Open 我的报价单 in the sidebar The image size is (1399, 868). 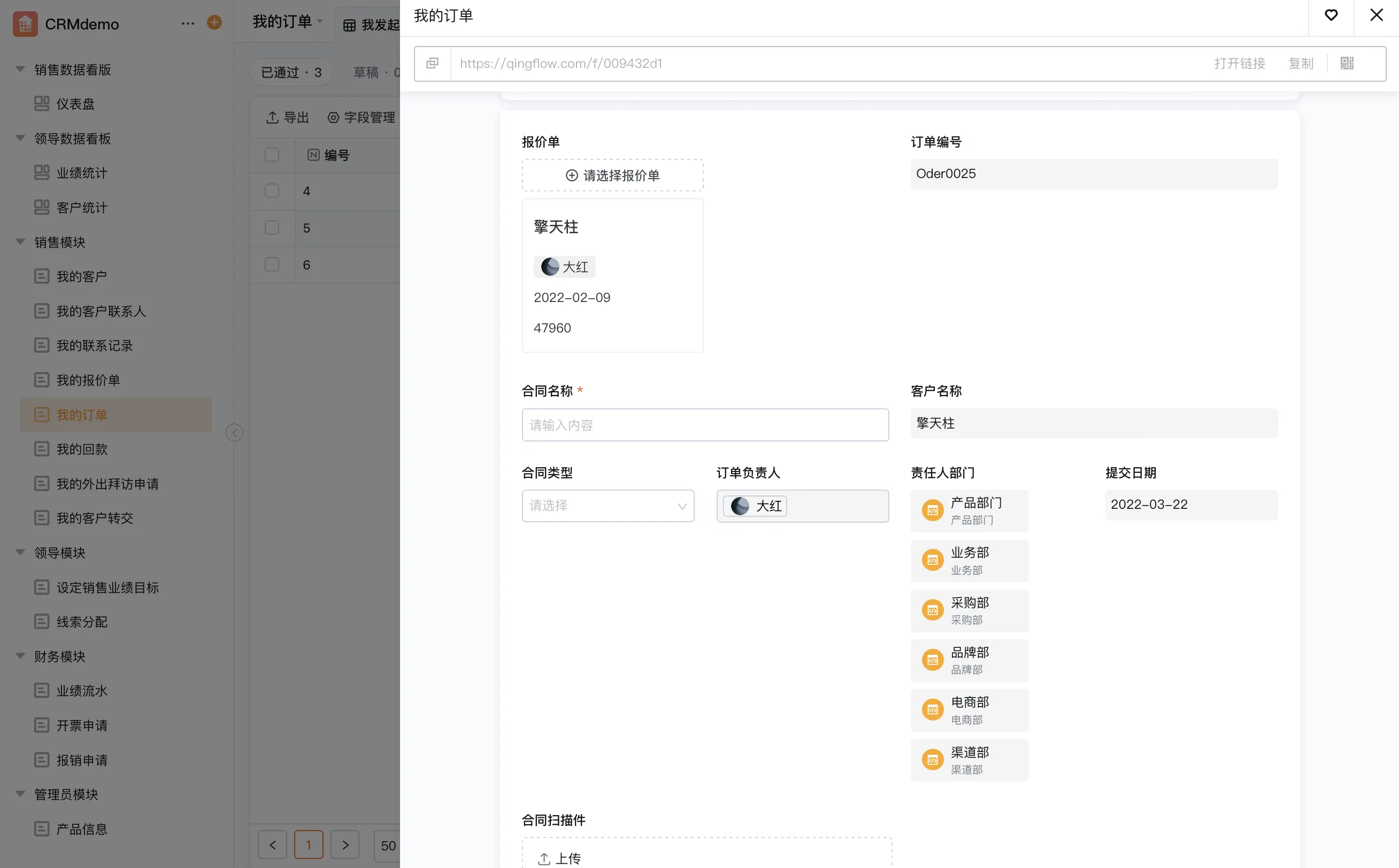pos(88,380)
